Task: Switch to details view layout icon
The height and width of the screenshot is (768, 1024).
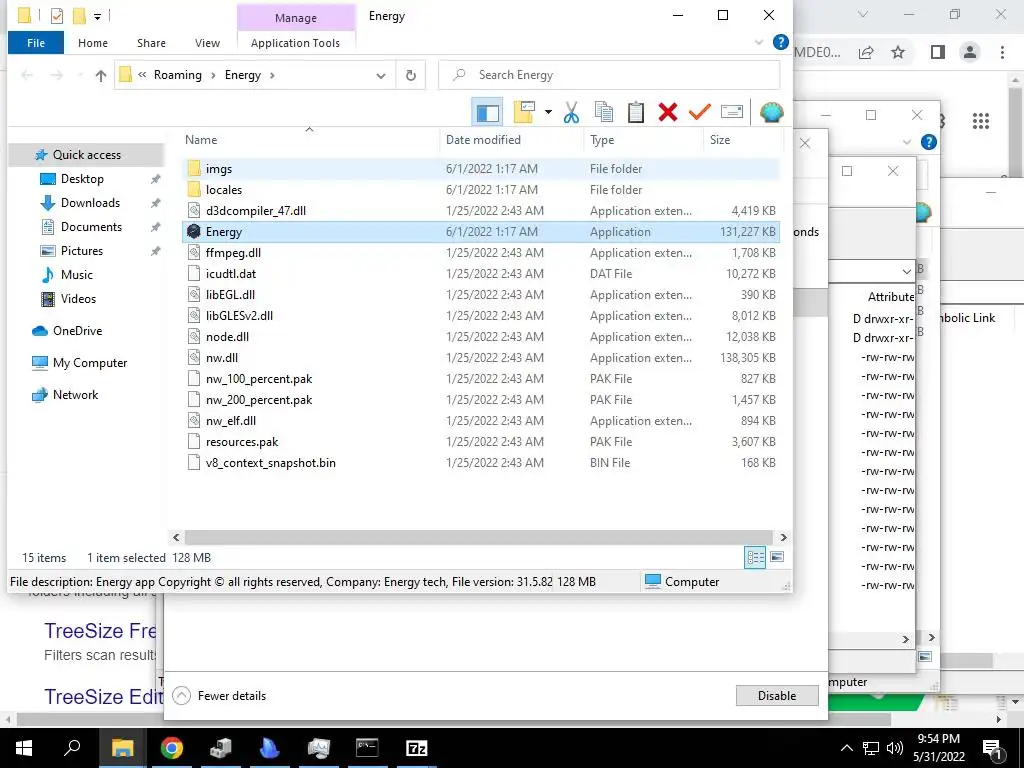Action: [x=756, y=557]
